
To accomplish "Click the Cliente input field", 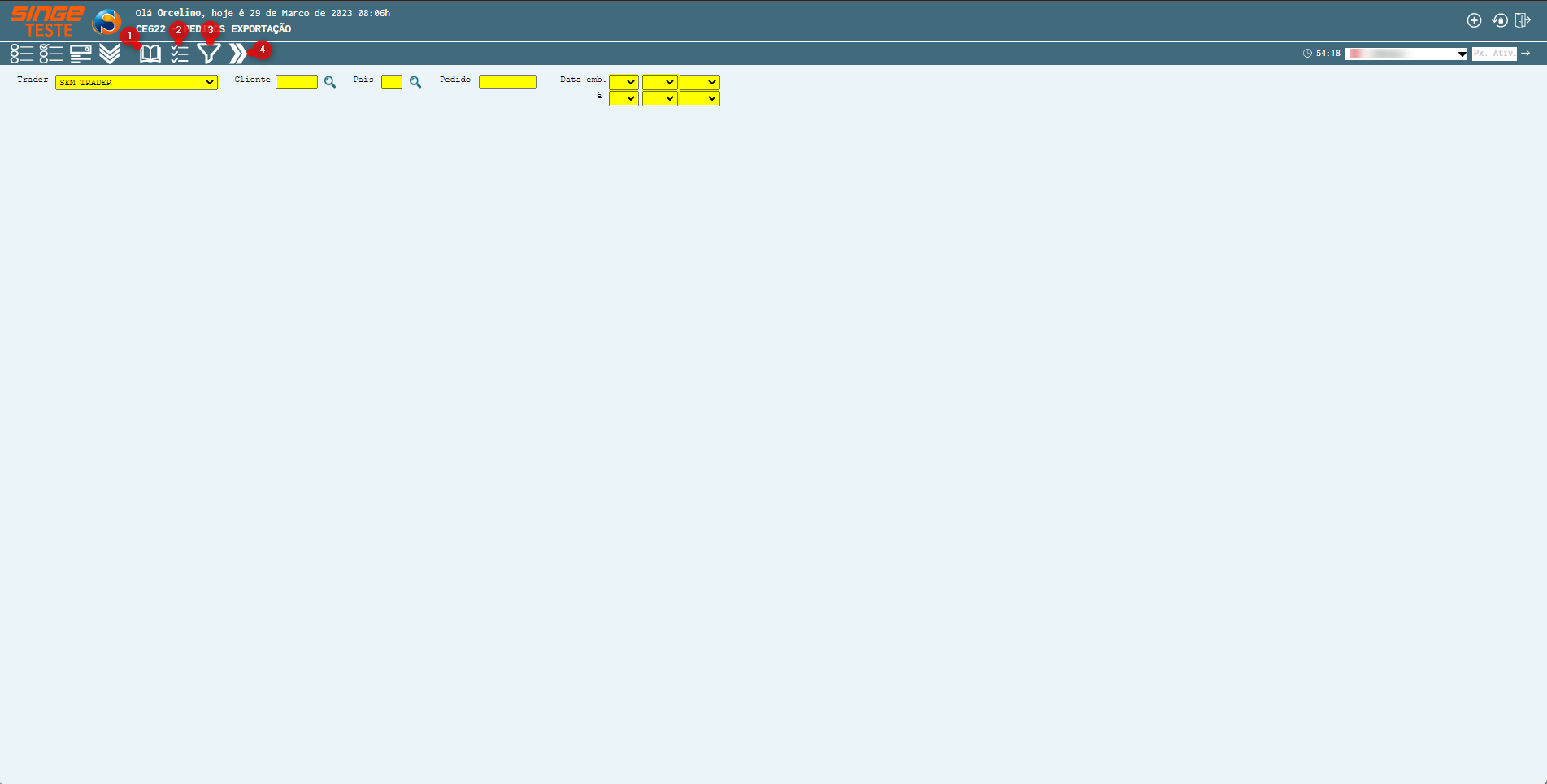I will [x=297, y=81].
